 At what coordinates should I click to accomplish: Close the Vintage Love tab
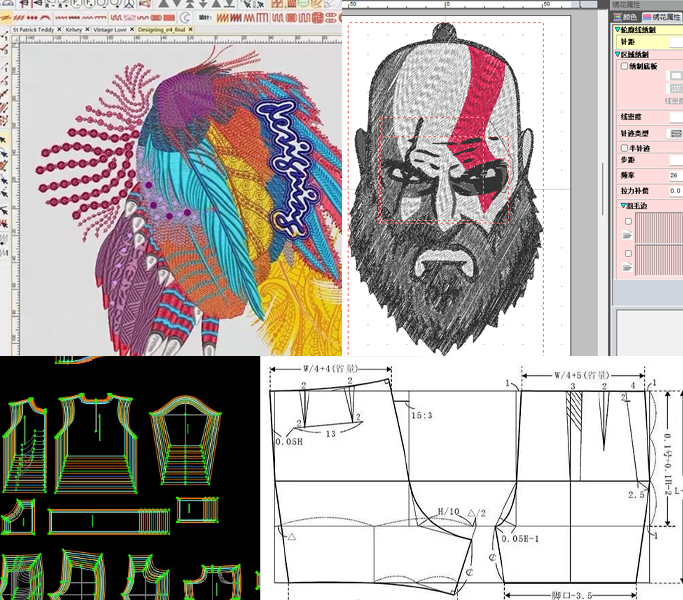point(132,29)
